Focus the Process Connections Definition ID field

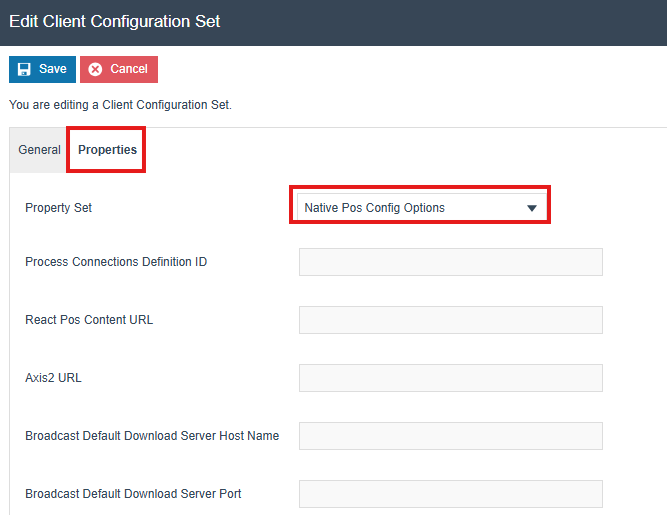pos(450,262)
